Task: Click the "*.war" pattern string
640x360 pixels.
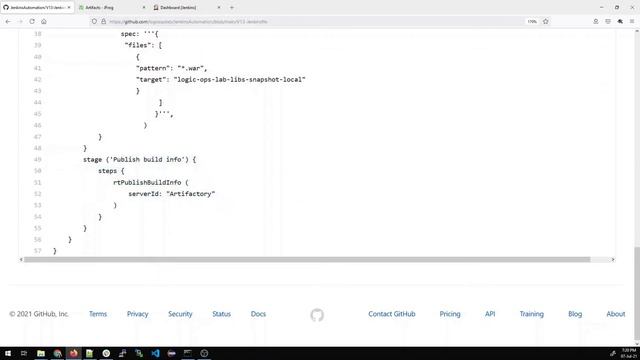Action: coord(191,68)
